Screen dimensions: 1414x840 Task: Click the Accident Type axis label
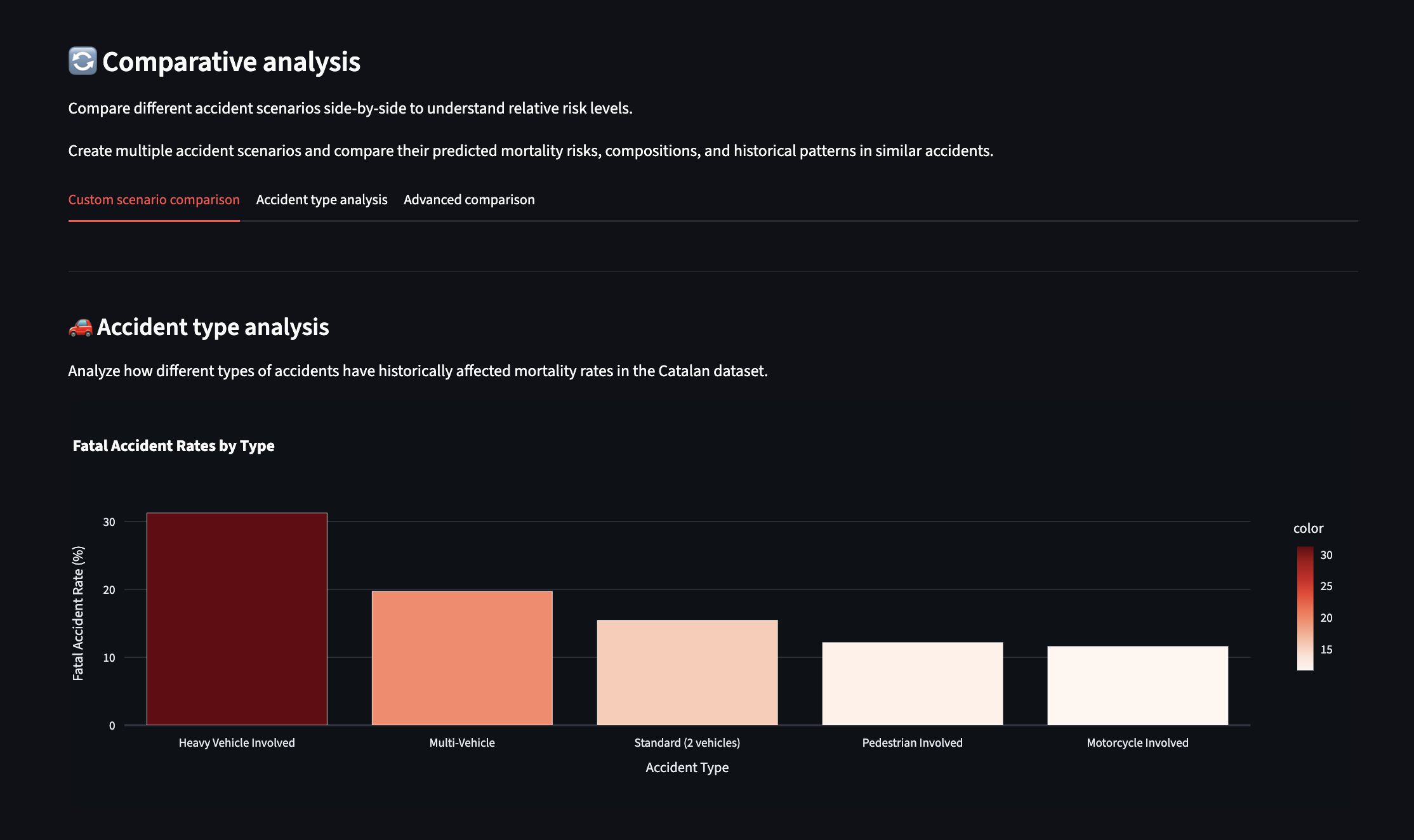pos(686,767)
